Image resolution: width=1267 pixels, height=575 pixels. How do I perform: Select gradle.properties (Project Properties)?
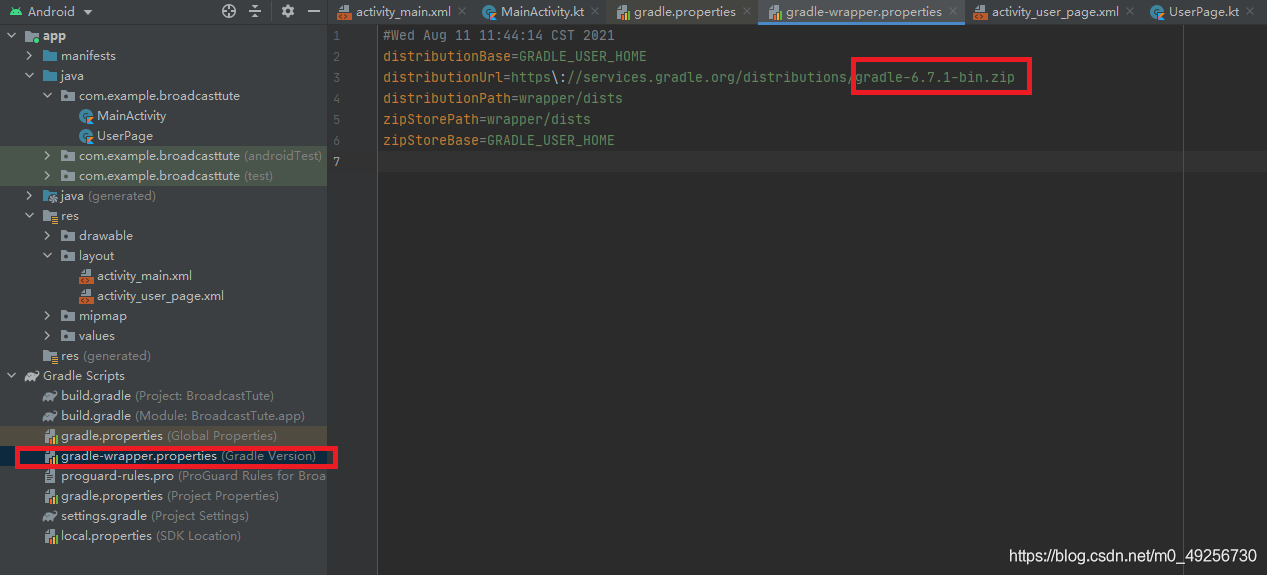(169, 496)
